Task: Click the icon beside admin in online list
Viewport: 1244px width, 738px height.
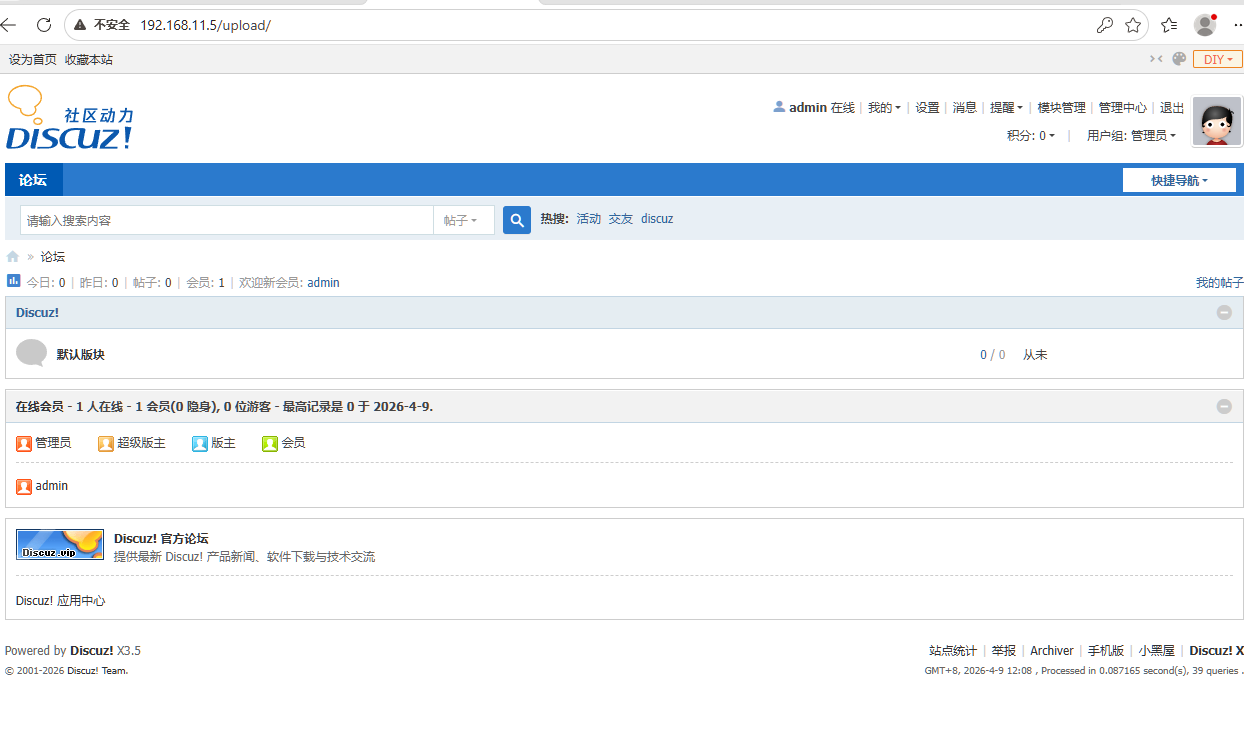Action: tap(24, 486)
